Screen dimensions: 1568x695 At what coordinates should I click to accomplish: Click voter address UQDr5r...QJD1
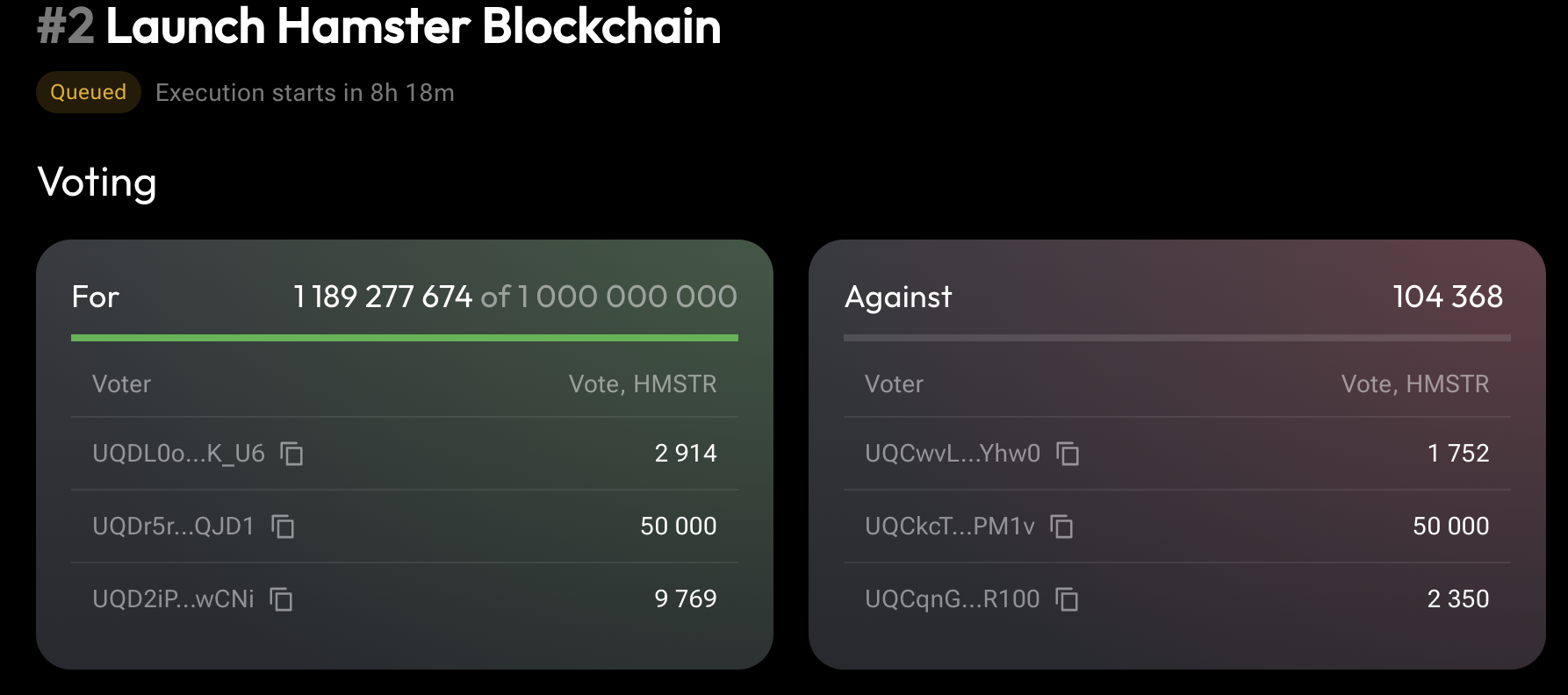click(173, 527)
